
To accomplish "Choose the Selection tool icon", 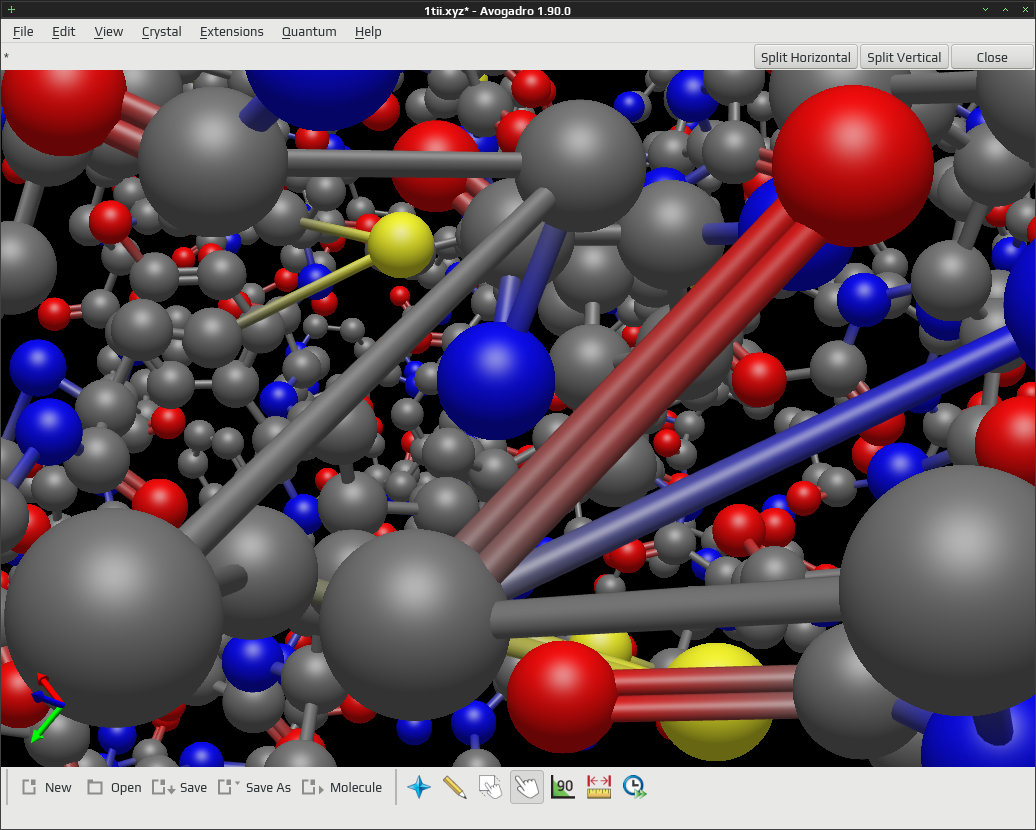I will 490,786.
